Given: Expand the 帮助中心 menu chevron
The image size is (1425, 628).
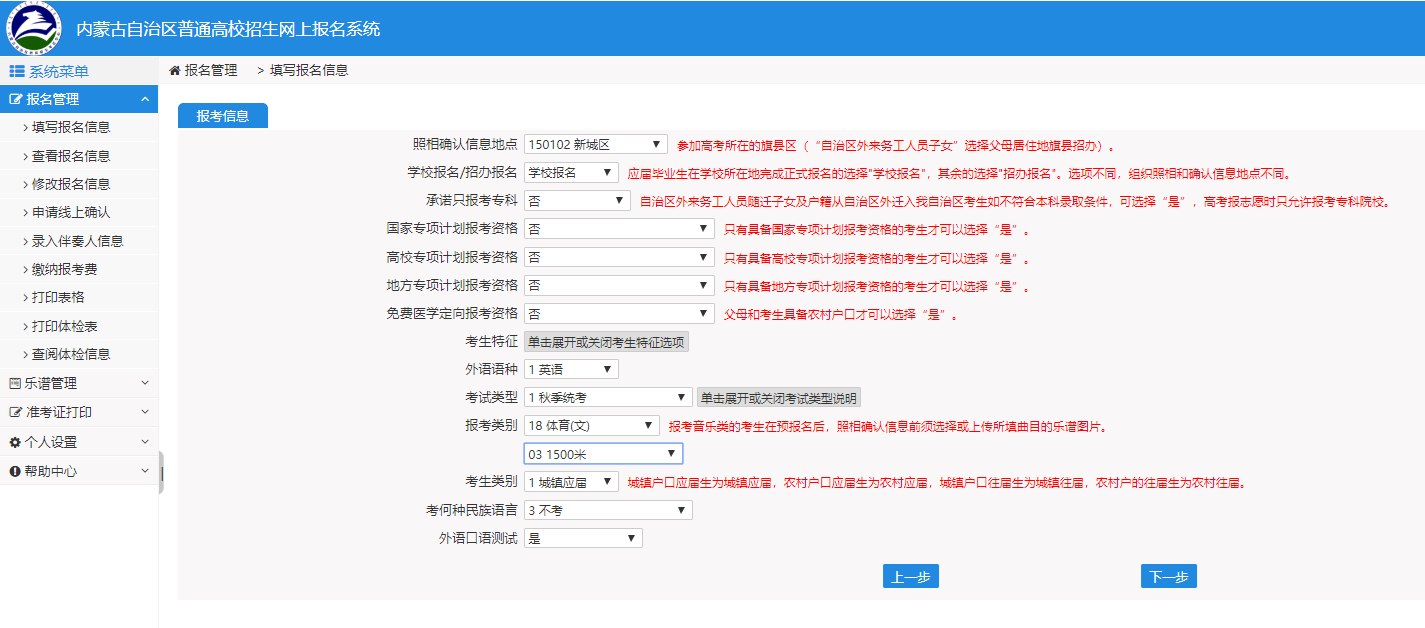Looking at the screenshot, I should (145, 471).
